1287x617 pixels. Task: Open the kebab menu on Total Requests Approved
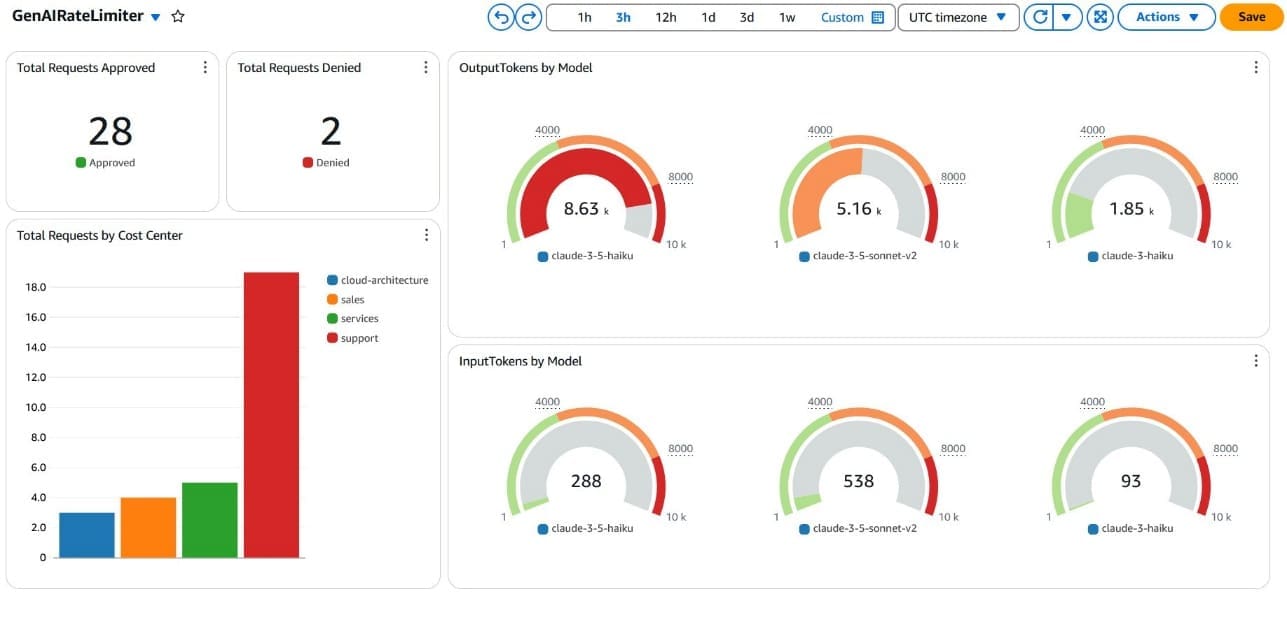click(205, 67)
